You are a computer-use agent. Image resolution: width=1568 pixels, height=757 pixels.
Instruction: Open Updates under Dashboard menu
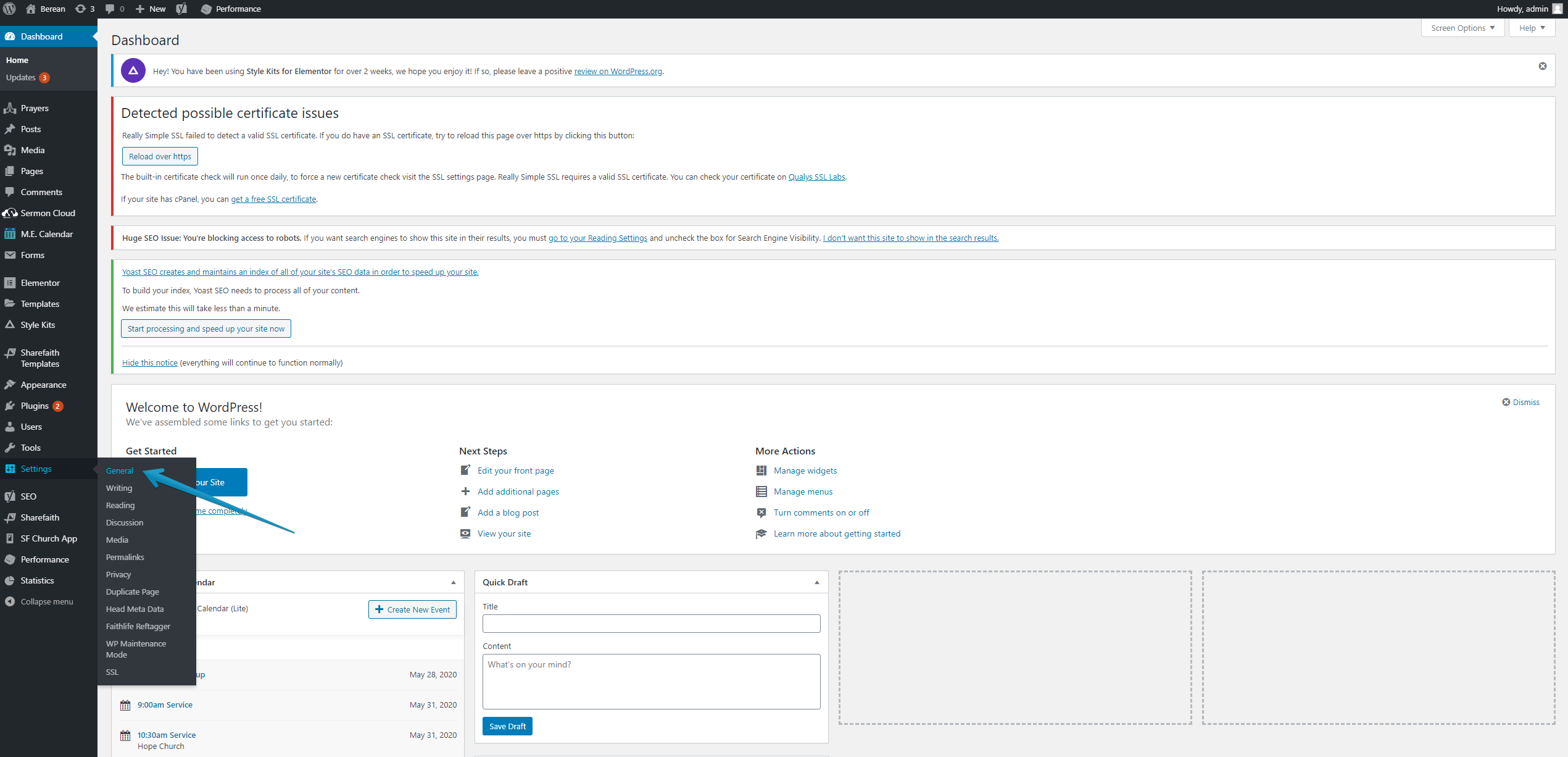[x=27, y=77]
